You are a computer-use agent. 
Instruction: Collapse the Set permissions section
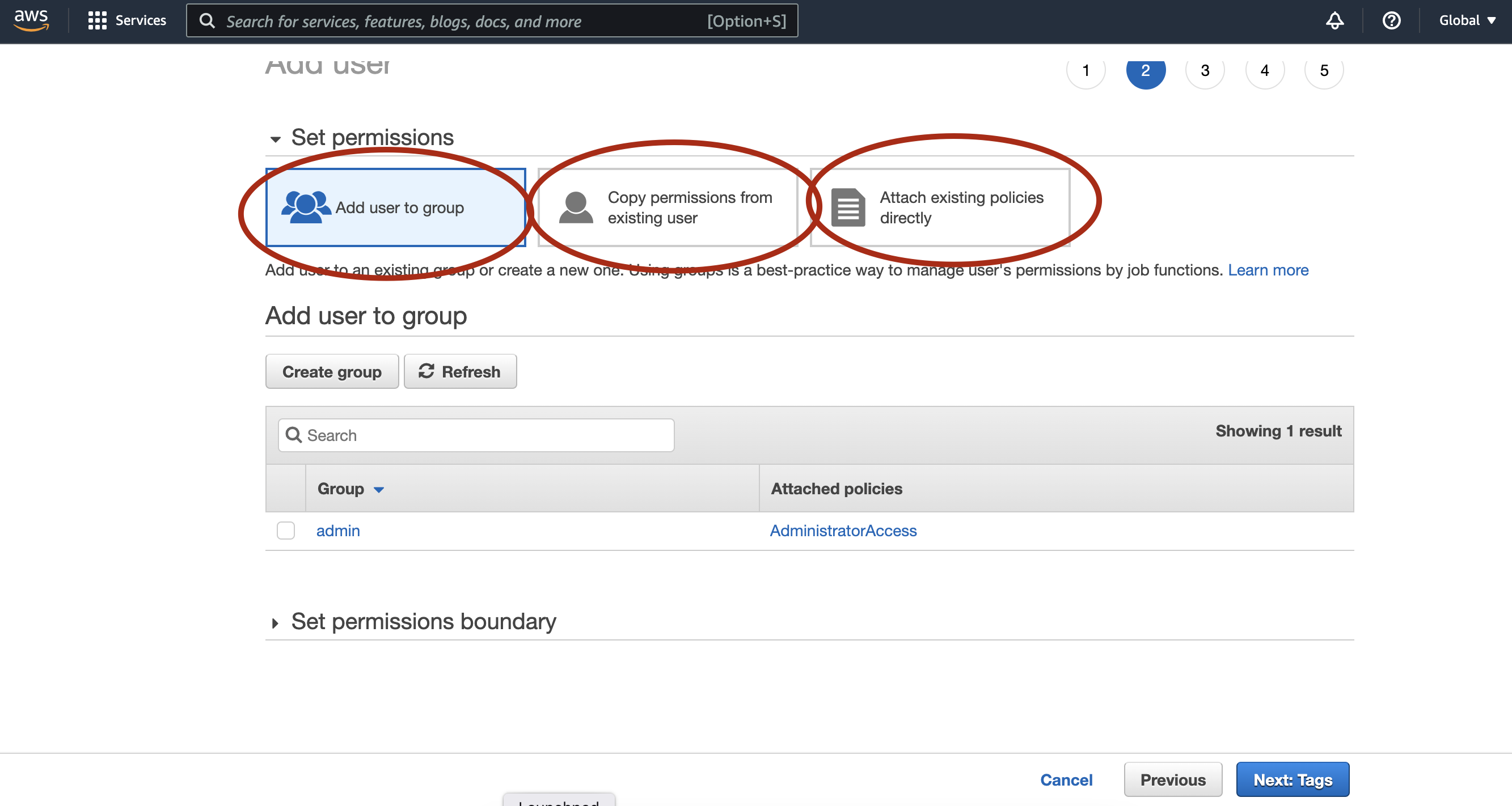tap(276, 138)
